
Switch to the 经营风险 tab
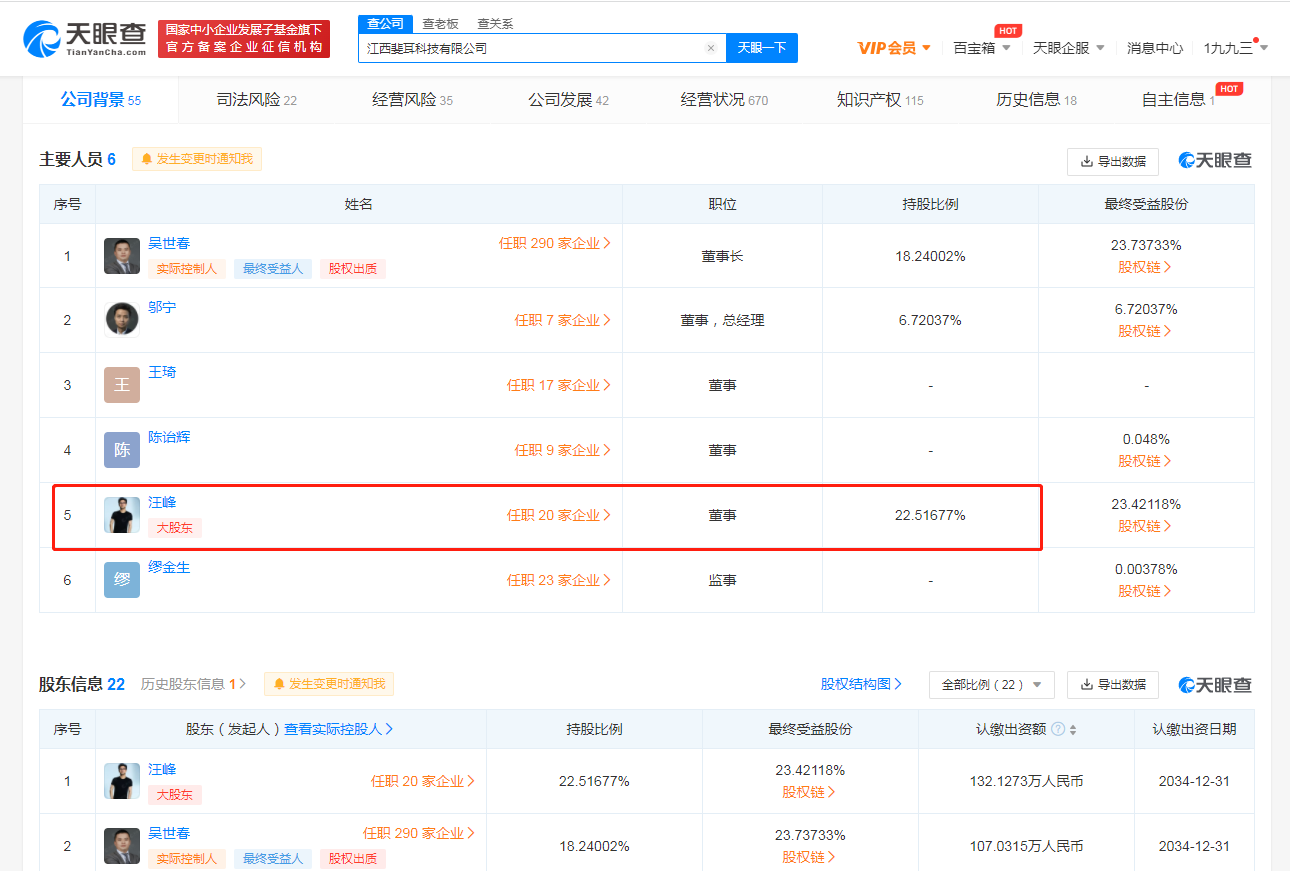[413, 100]
